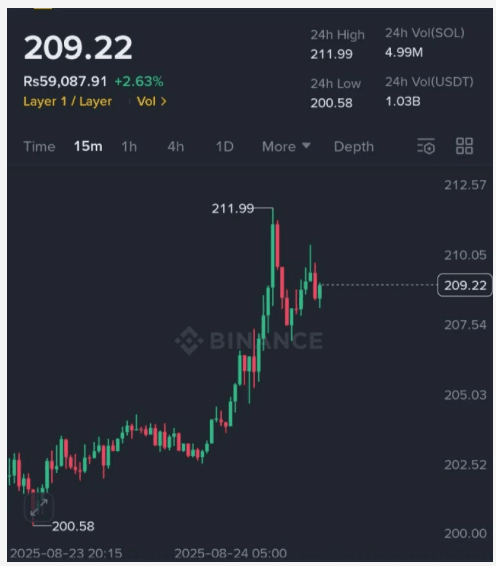Screen dimensions: 496x566
Task: Click the 209.22 price tag on axis
Action: (465, 285)
